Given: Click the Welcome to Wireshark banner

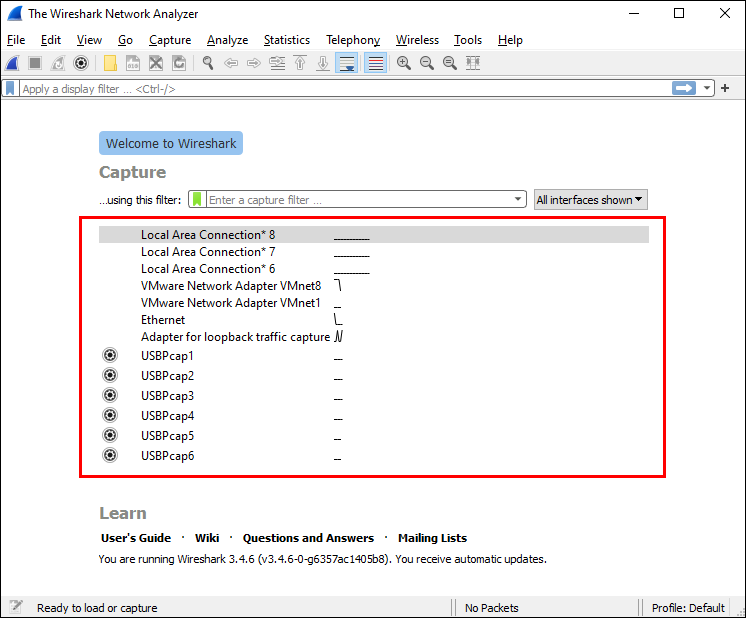Looking at the screenshot, I should pyautogui.click(x=171, y=143).
